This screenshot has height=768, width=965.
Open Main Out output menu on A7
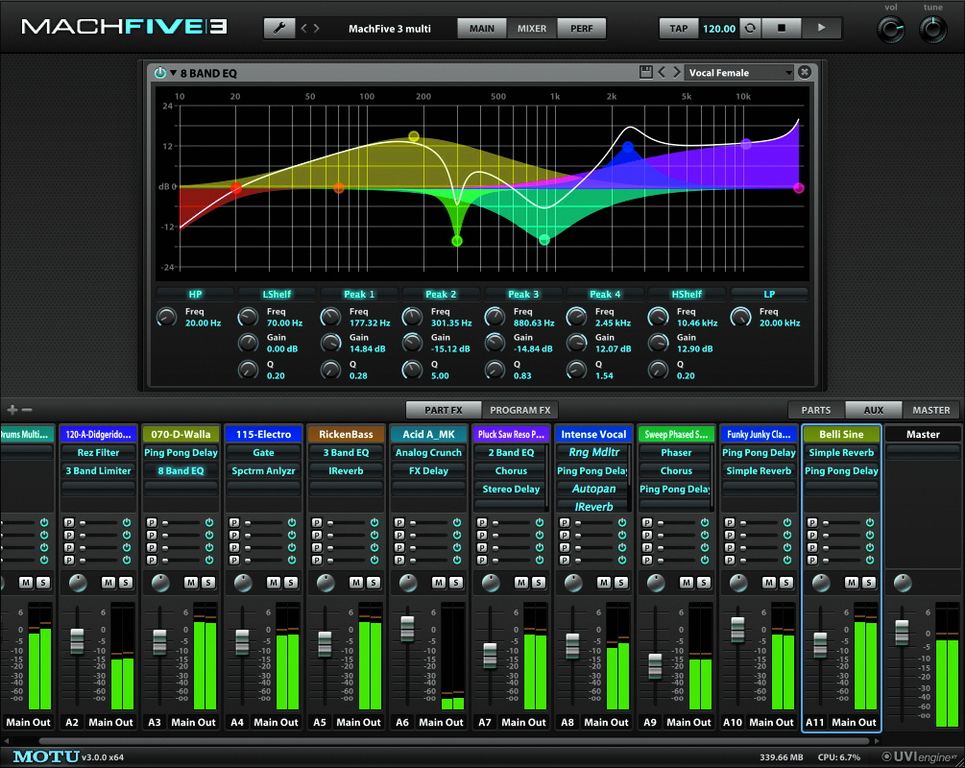[524, 722]
